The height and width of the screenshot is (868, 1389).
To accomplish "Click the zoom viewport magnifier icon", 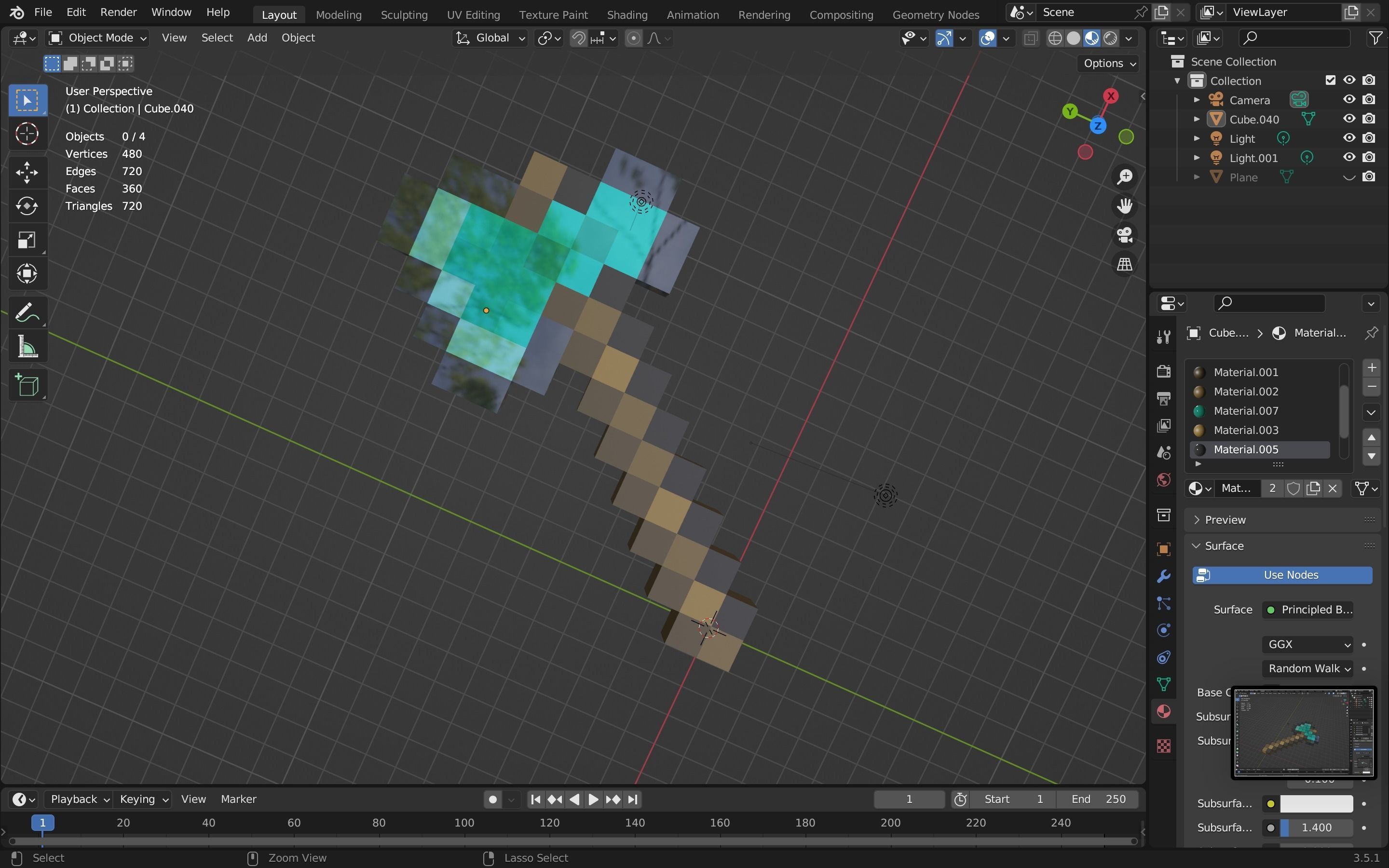I will (x=1124, y=177).
